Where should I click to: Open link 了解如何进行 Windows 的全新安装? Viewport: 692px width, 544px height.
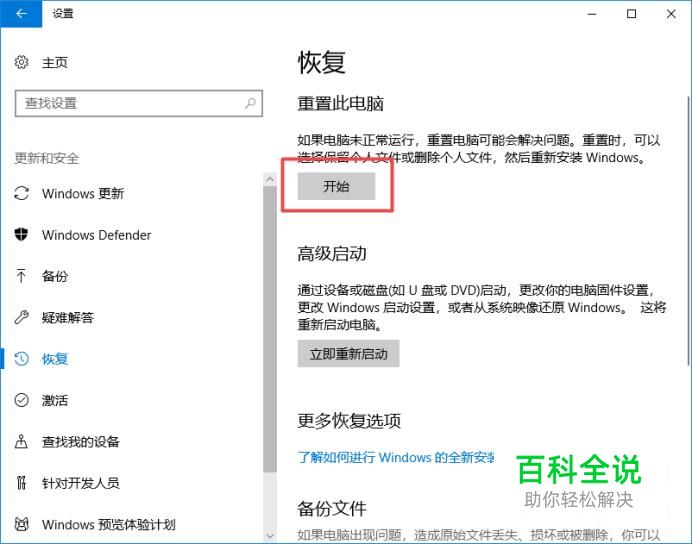(396, 457)
